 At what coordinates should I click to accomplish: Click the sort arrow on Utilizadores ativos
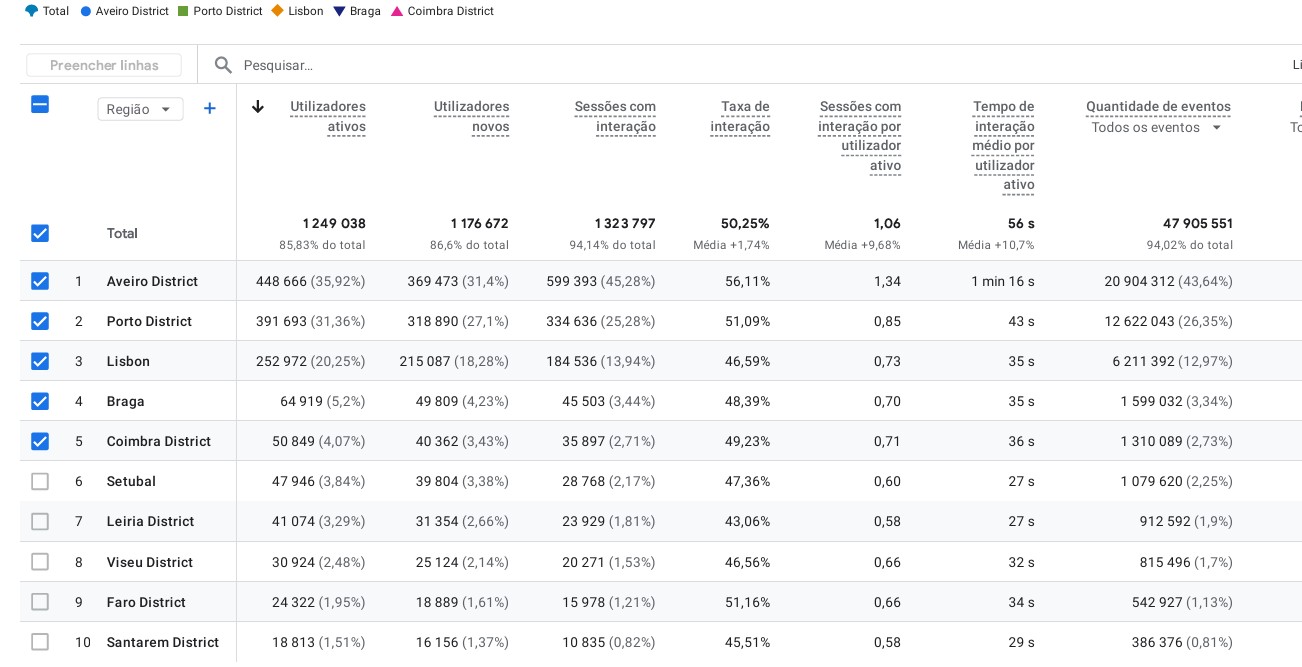258,107
